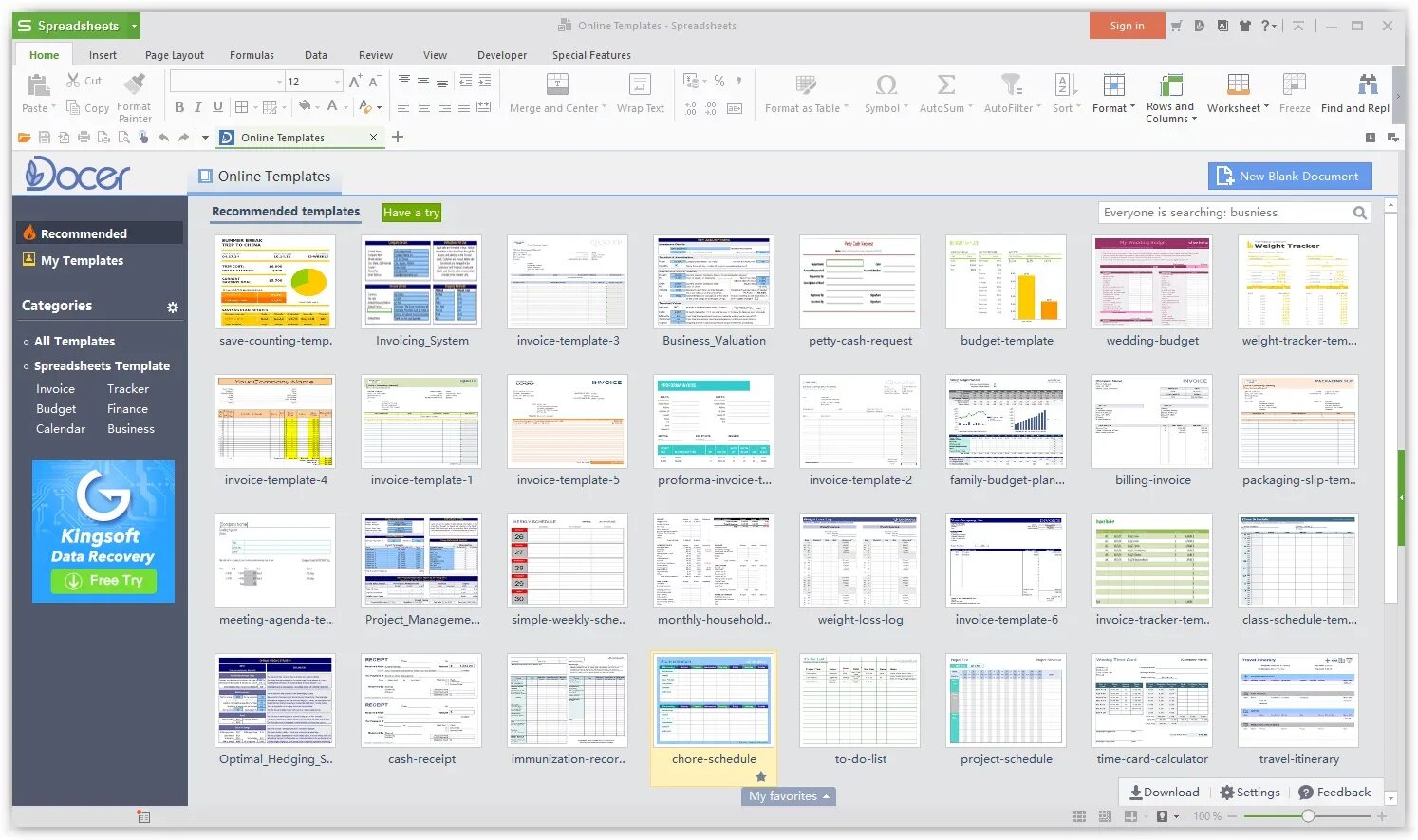
Task: Click the Sign in button
Action: pyautogui.click(x=1127, y=26)
